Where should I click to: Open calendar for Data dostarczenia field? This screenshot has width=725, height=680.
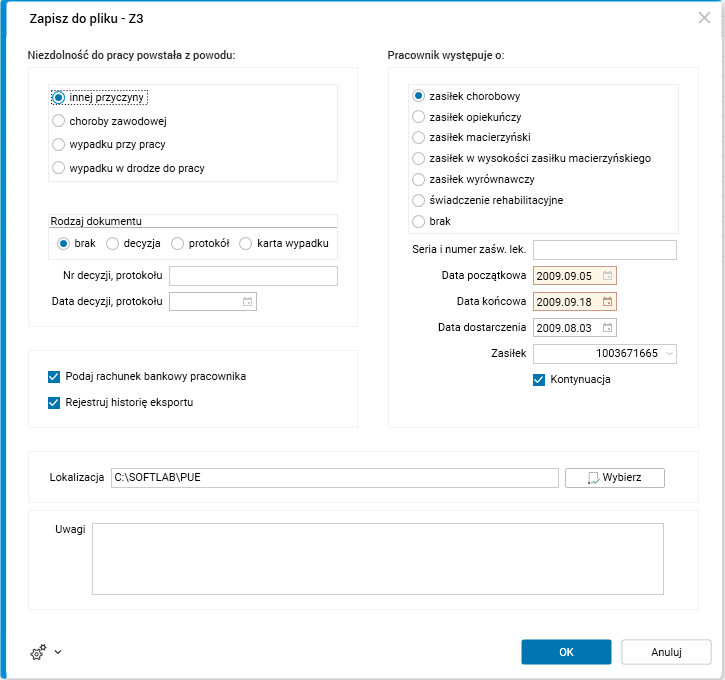(607, 327)
